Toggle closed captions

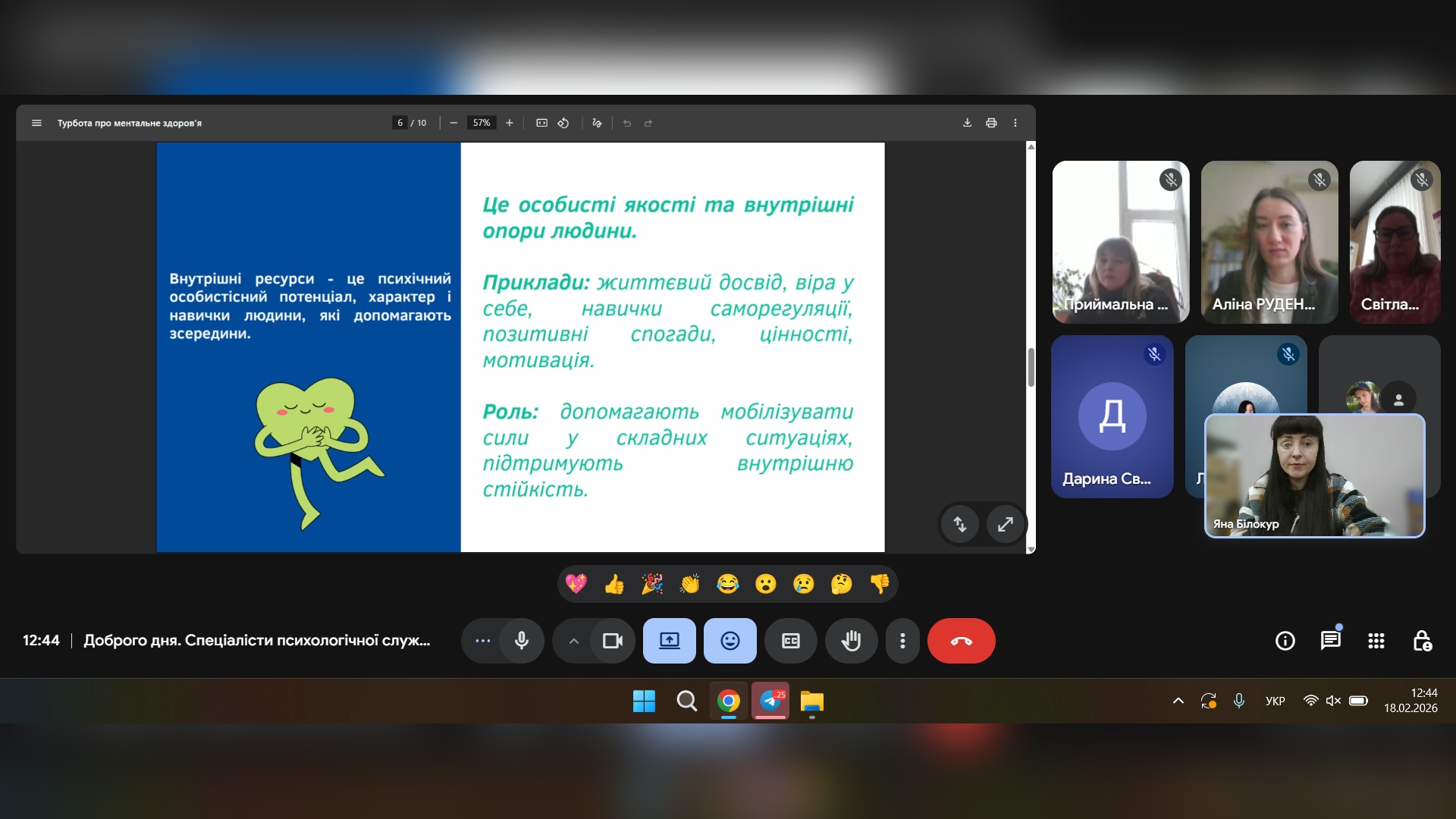[x=790, y=641]
